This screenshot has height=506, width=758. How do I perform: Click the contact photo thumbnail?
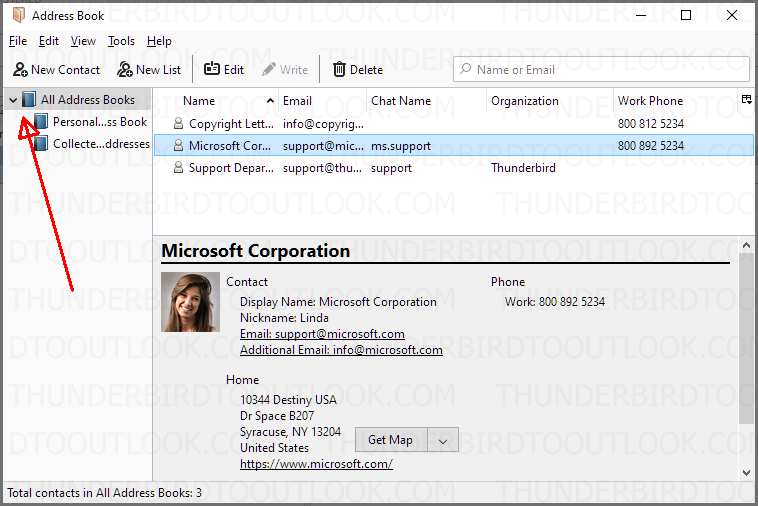click(x=190, y=302)
